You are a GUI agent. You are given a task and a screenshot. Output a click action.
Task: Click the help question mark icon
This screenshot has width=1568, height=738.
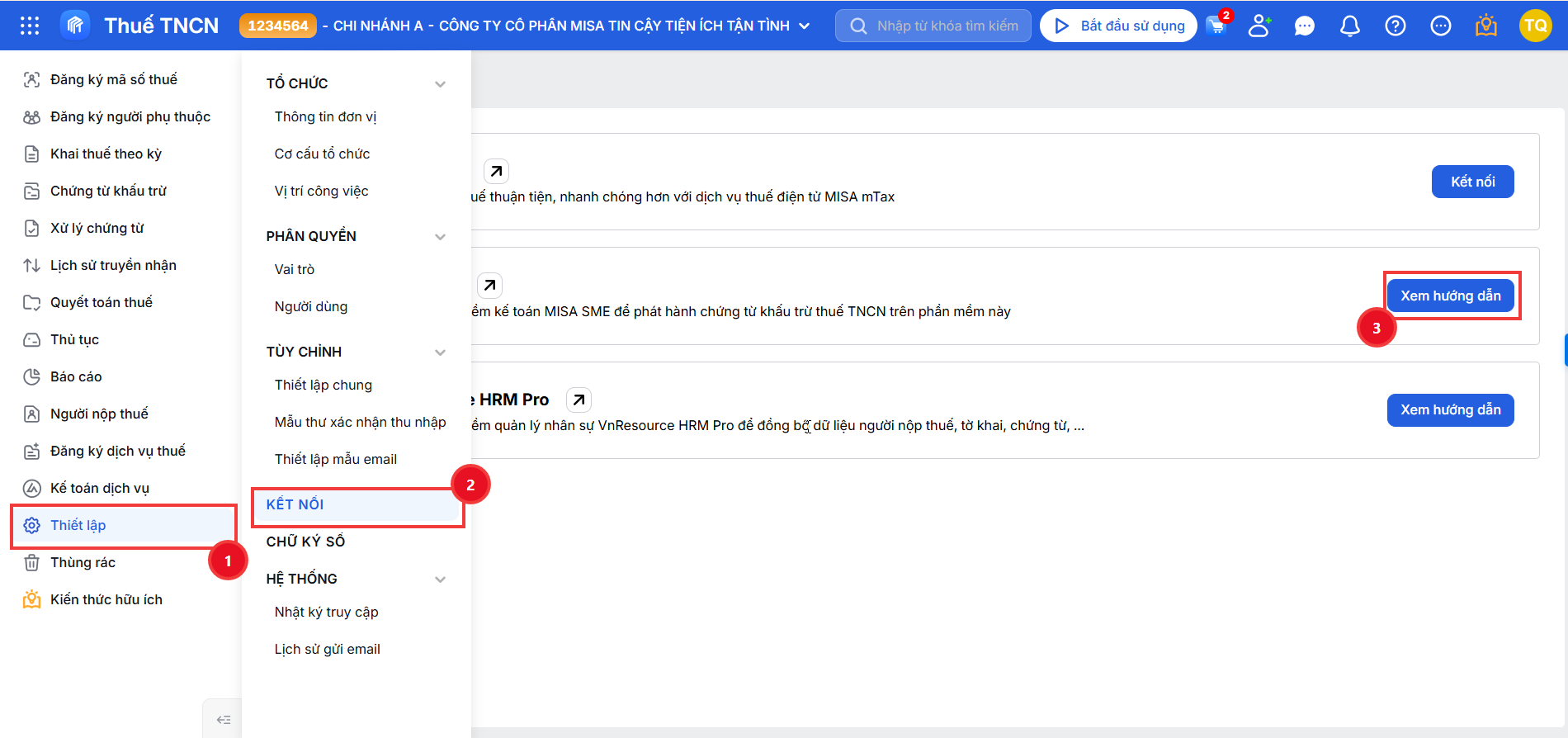(1396, 26)
